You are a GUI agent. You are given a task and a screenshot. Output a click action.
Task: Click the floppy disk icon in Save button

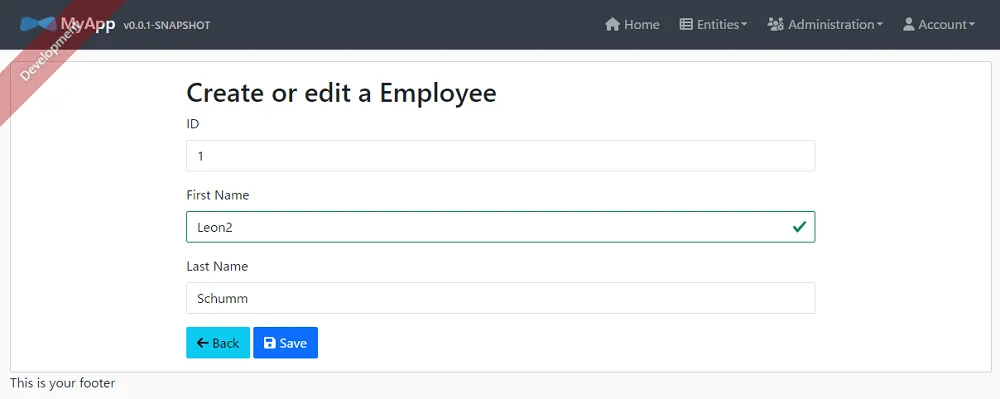coord(270,343)
